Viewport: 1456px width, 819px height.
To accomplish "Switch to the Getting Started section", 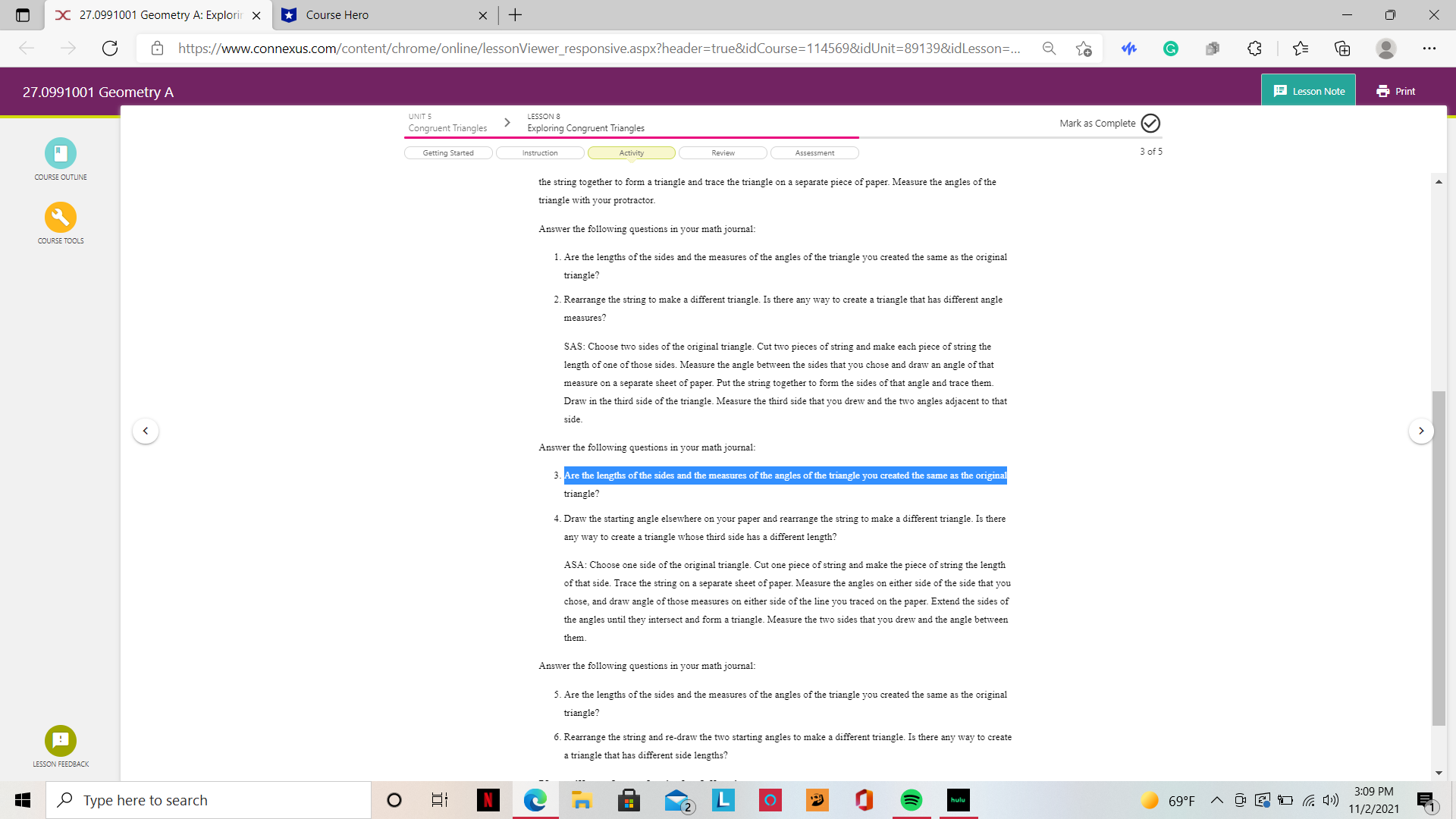I will point(448,153).
